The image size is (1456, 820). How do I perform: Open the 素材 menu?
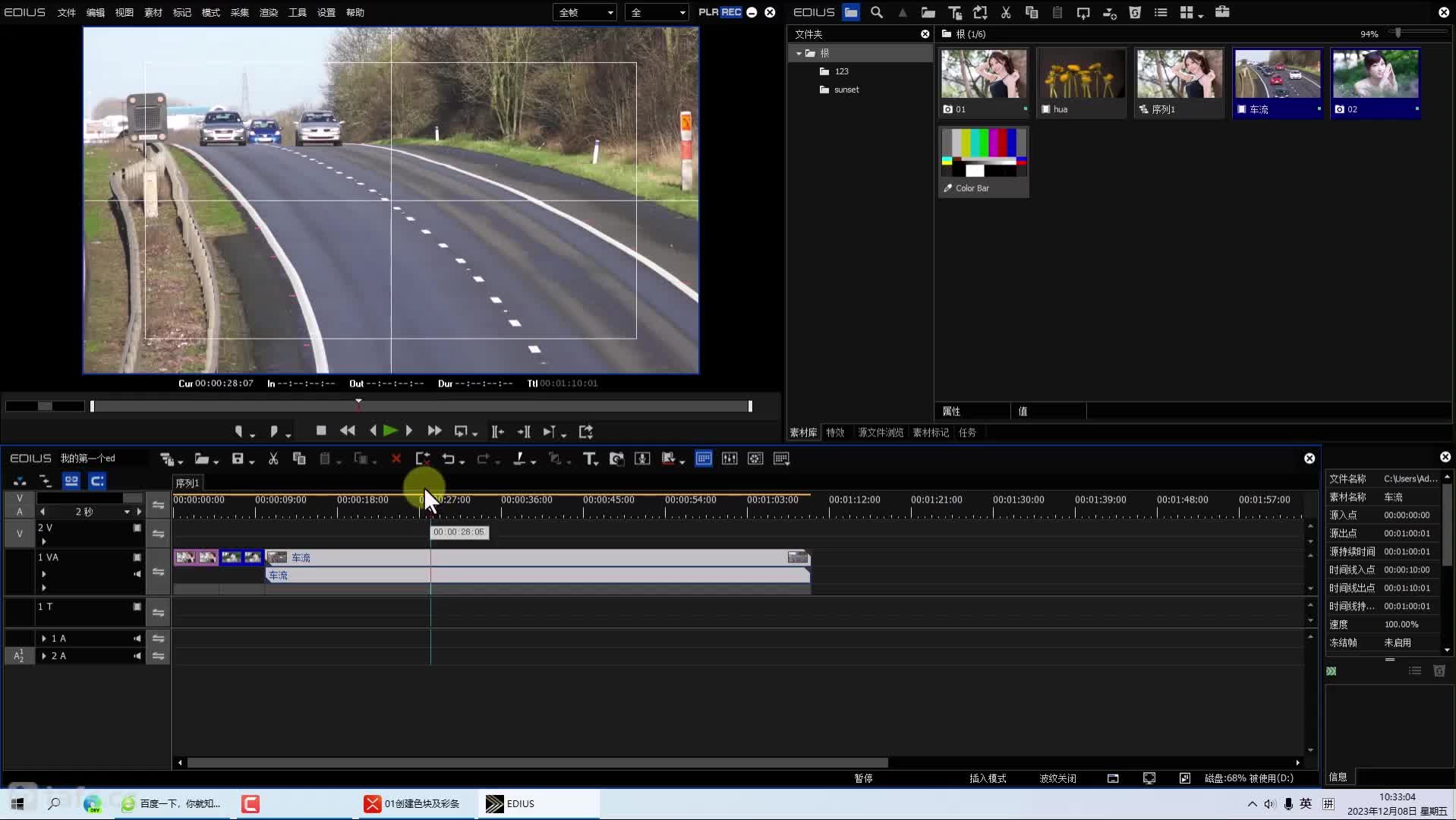[x=153, y=12]
